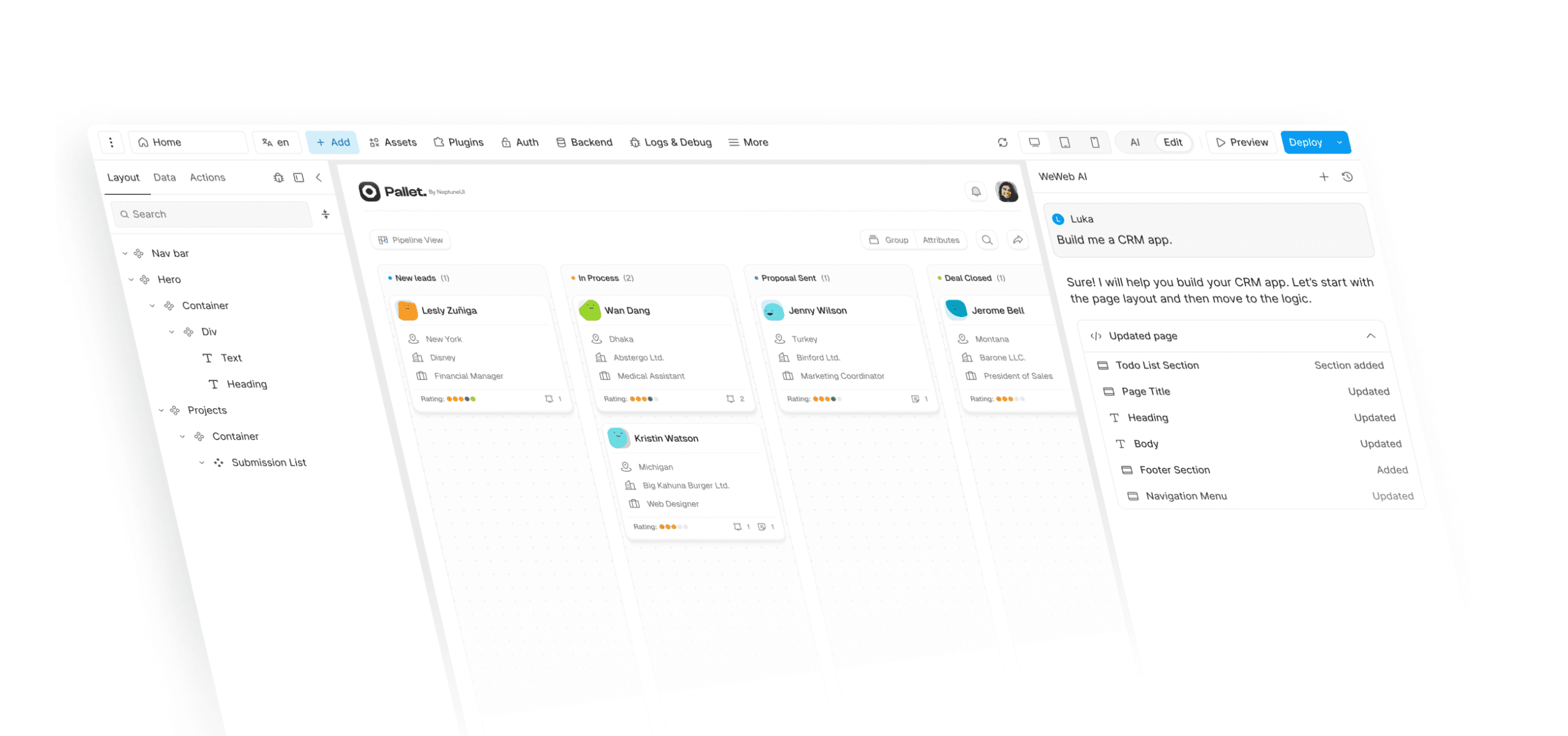
Task: Click the share icon above the pipeline board
Action: (x=1018, y=240)
